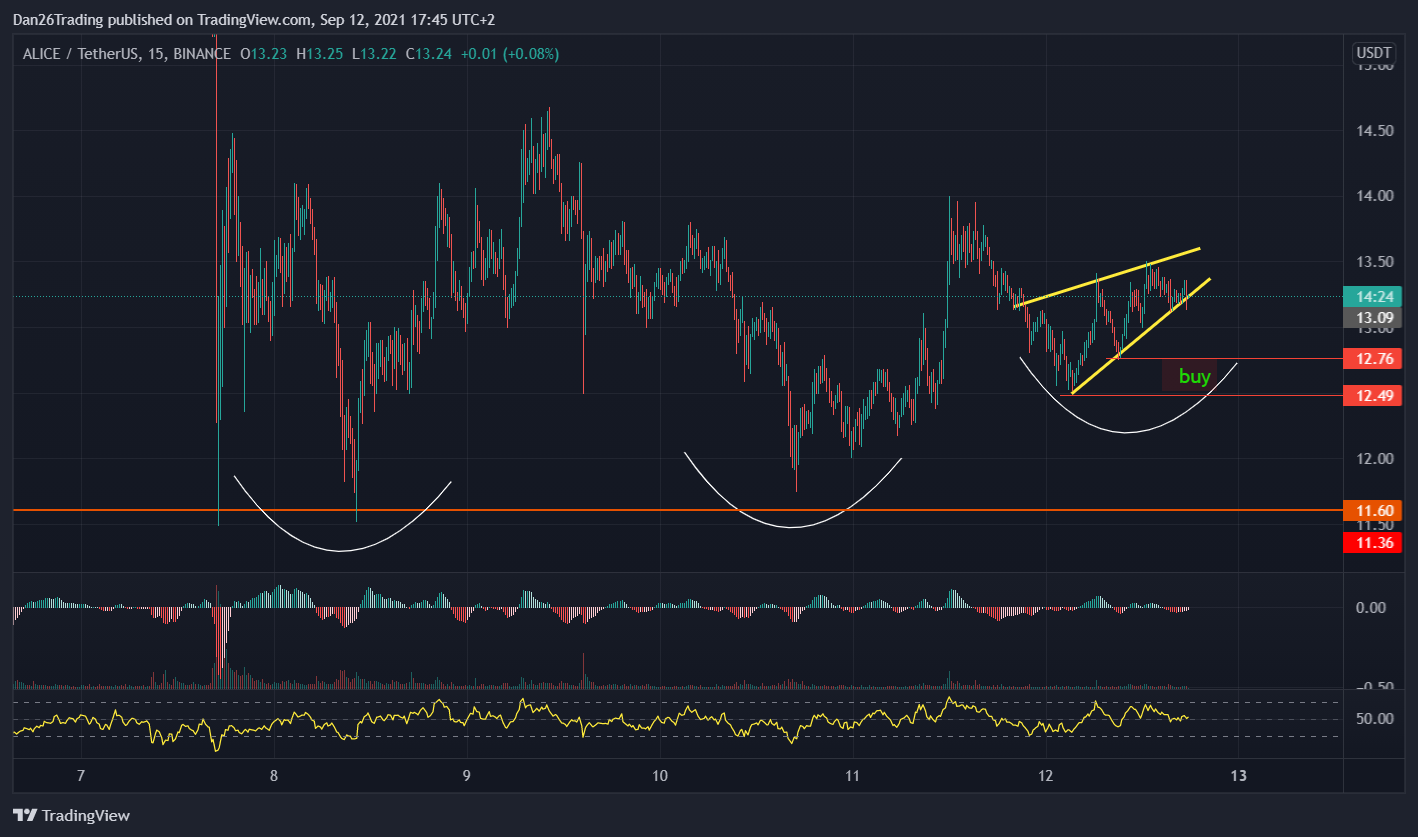
Task: Select the white arc under the buy label
Action: (x=1128, y=431)
